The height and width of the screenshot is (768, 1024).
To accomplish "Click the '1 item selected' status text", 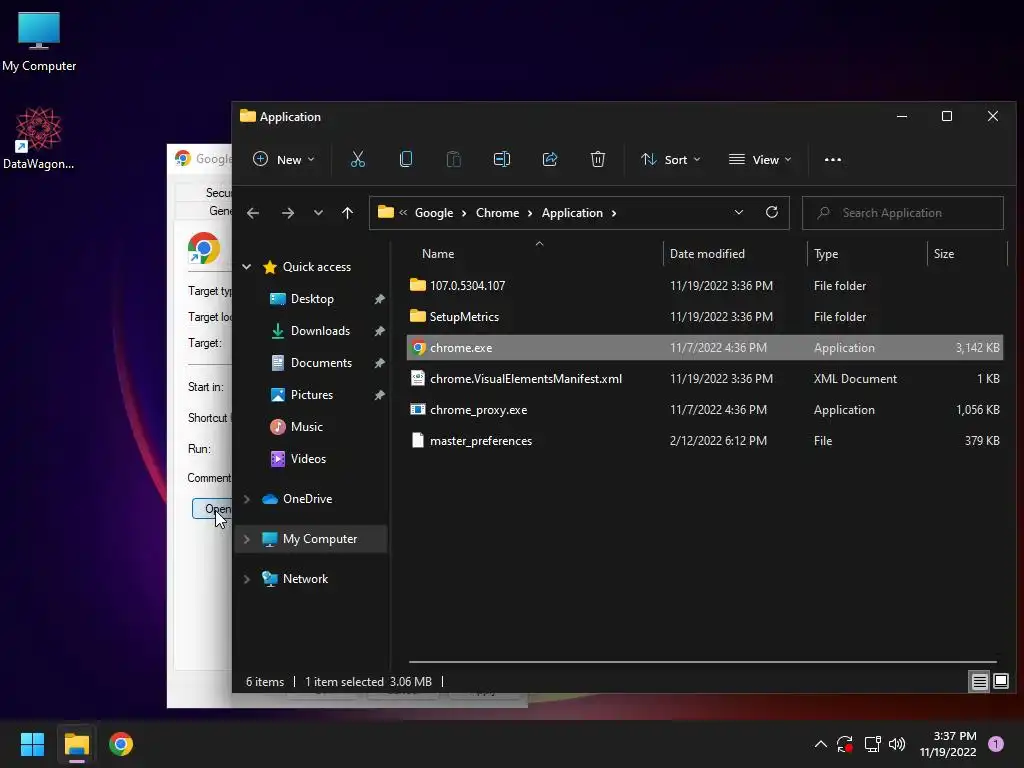I will [x=344, y=682].
